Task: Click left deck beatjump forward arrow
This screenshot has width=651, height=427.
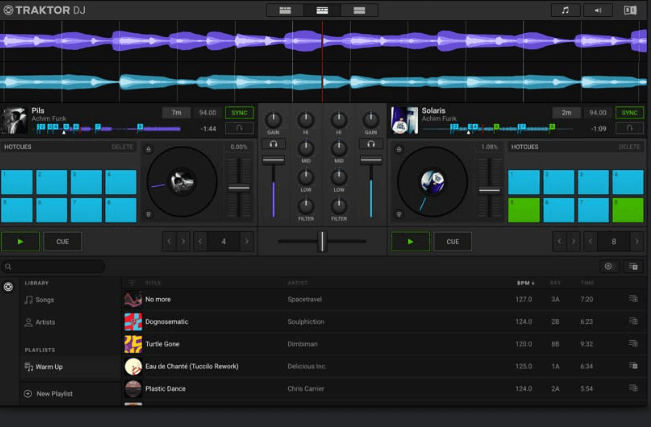Action: coord(183,241)
